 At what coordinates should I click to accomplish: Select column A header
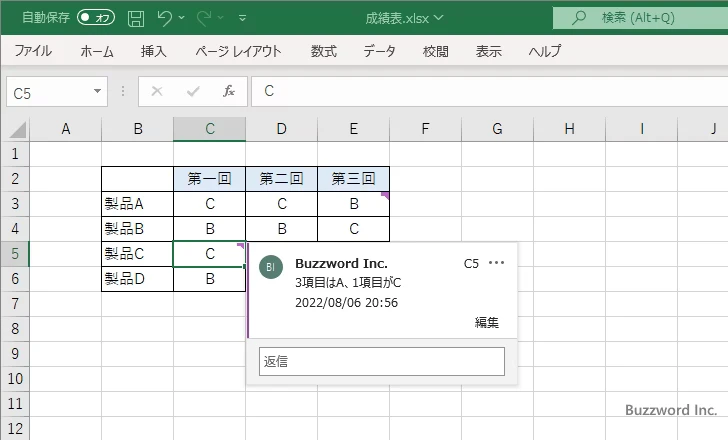(x=65, y=129)
